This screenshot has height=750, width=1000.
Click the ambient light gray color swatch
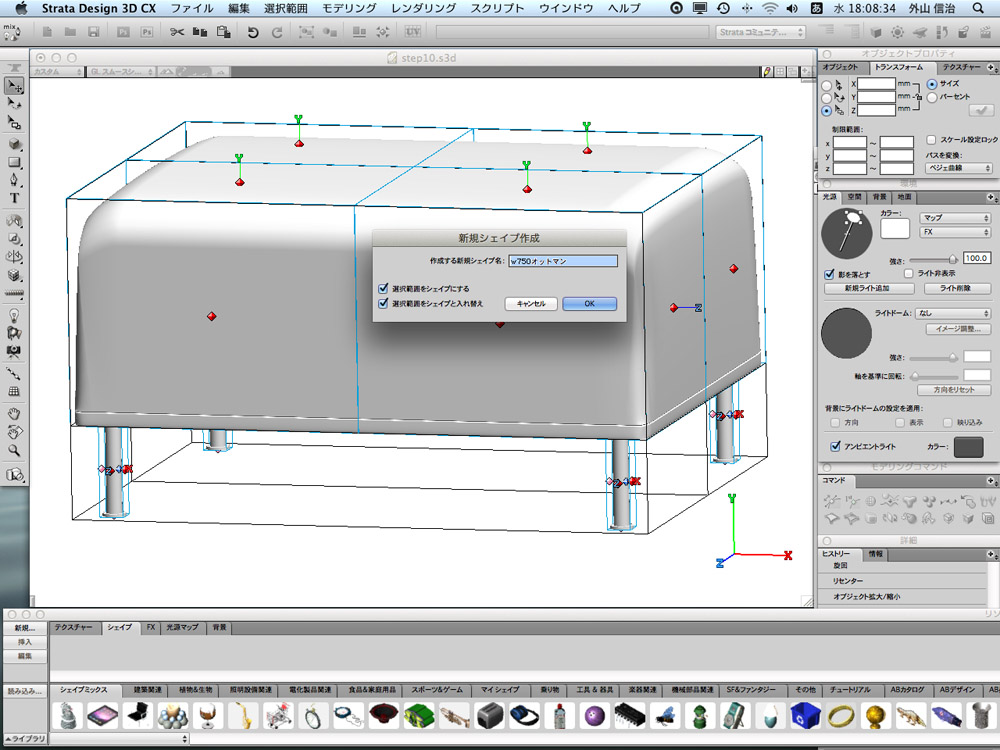(969, 447)
